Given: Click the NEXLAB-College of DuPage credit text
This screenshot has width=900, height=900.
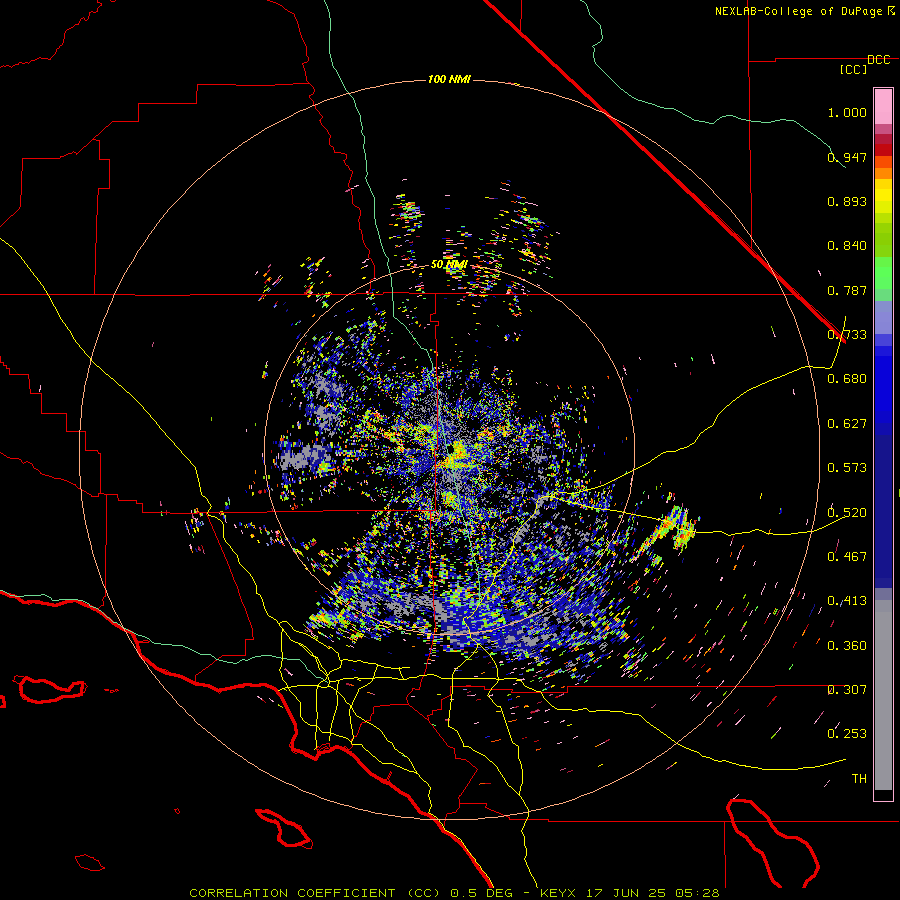Looking at the screenshot, I should point(798,11).
